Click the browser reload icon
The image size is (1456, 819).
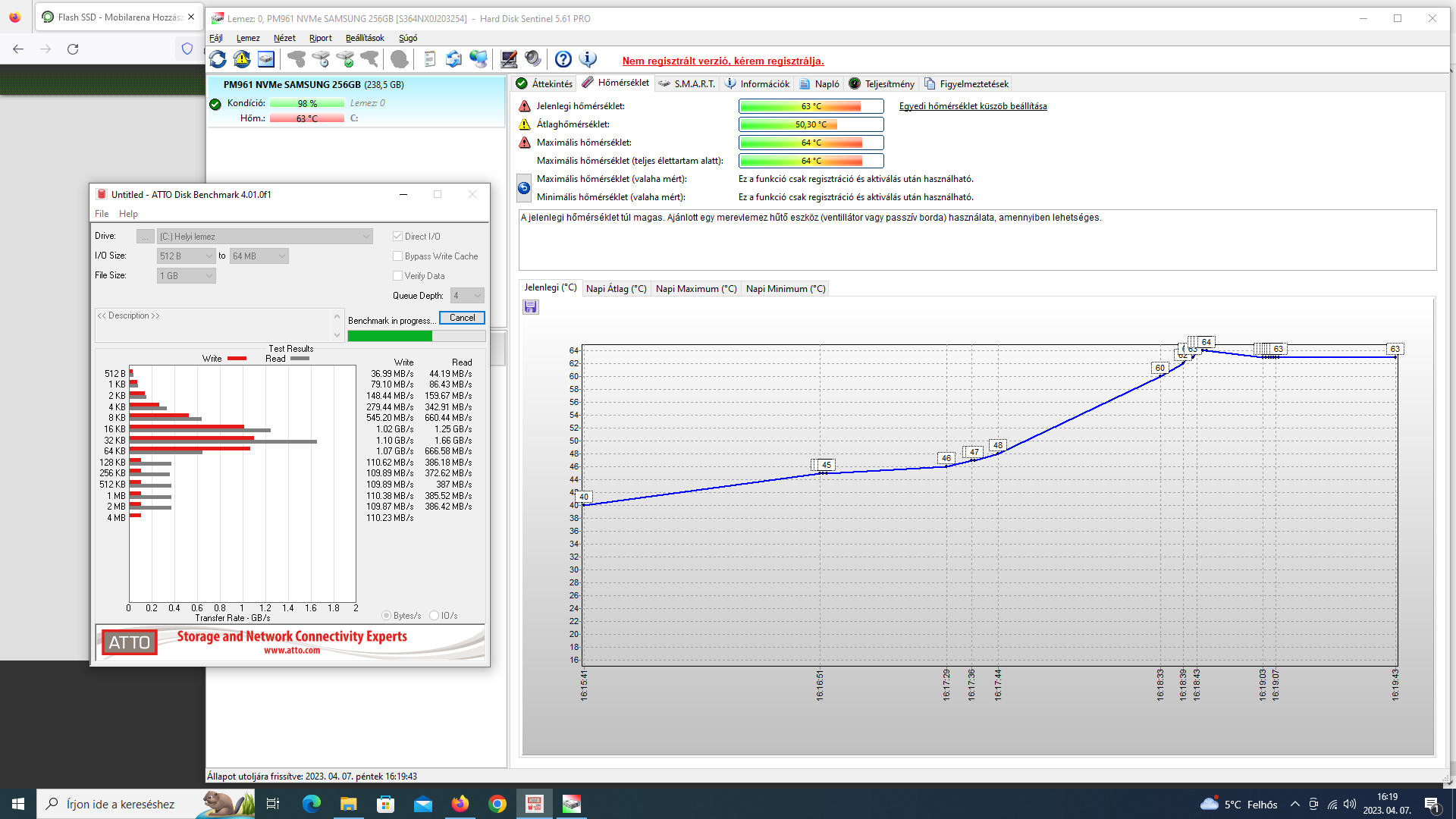(73, 49)
